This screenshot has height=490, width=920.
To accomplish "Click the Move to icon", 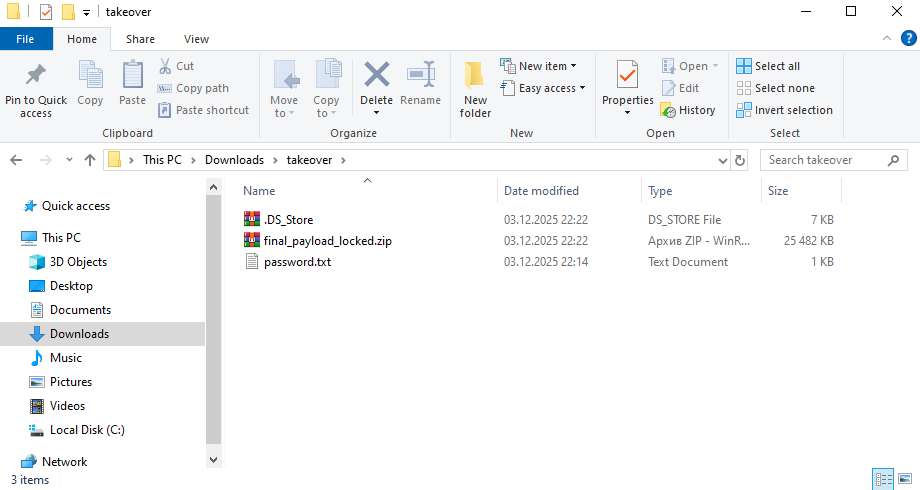I will click(286, 75).
